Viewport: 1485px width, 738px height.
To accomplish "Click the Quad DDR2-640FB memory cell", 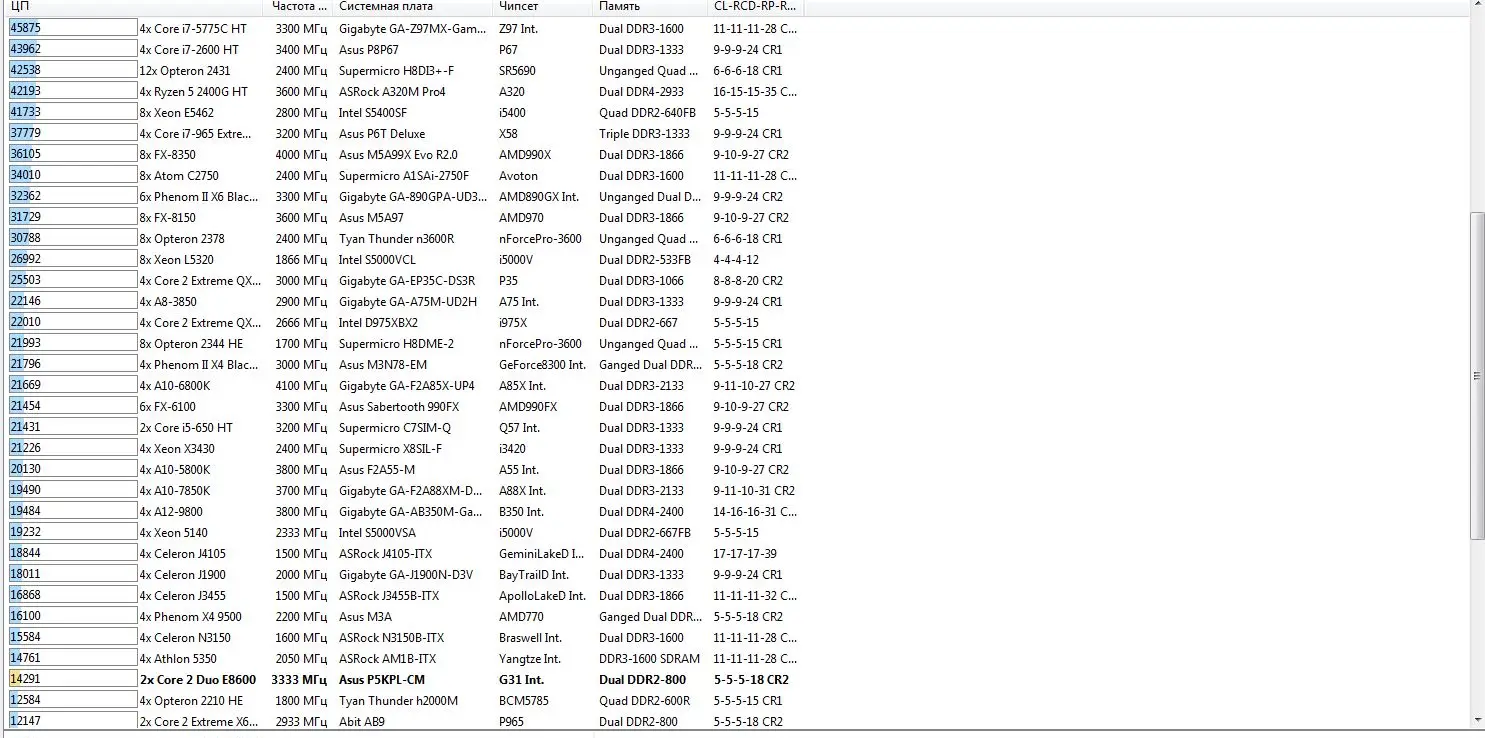I will [x=647, y=113].
